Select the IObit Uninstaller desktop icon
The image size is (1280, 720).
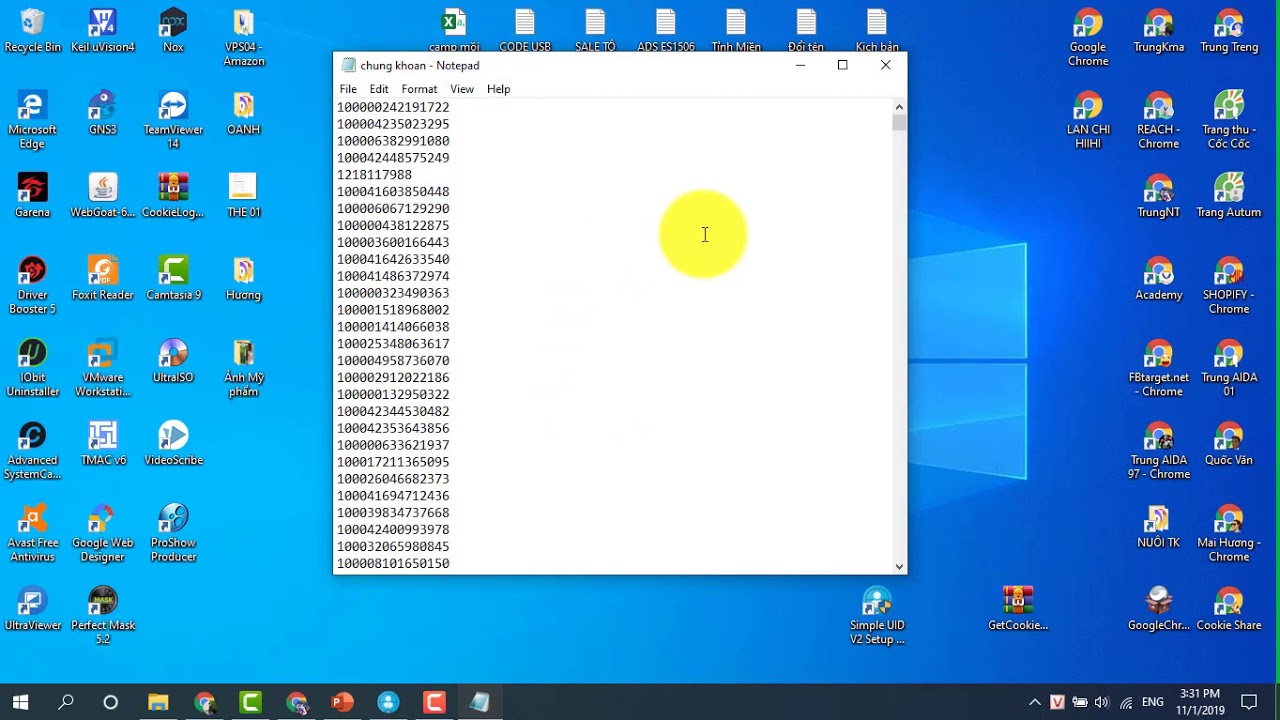pos(32,368)
